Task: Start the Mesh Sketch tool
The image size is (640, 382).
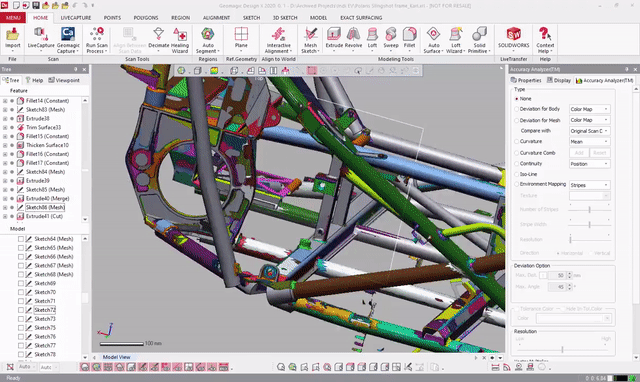Action: click(310, 40)
